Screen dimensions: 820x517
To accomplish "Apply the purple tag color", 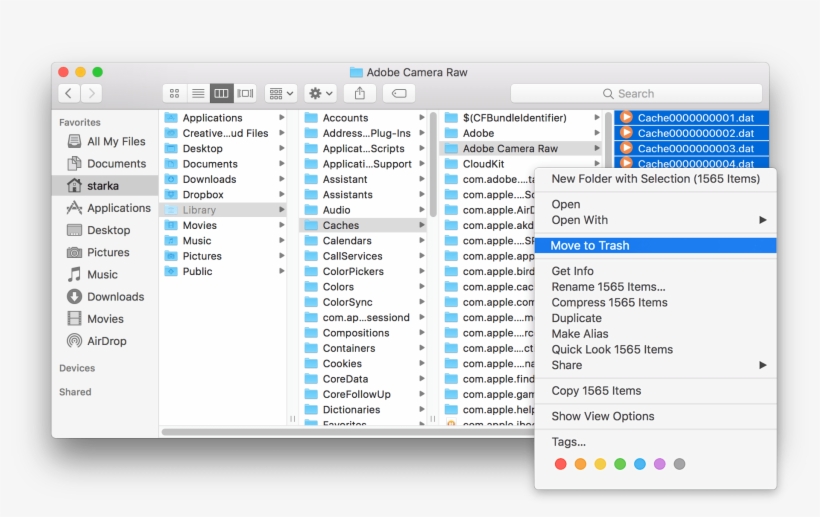I will (x=659, y=464).
